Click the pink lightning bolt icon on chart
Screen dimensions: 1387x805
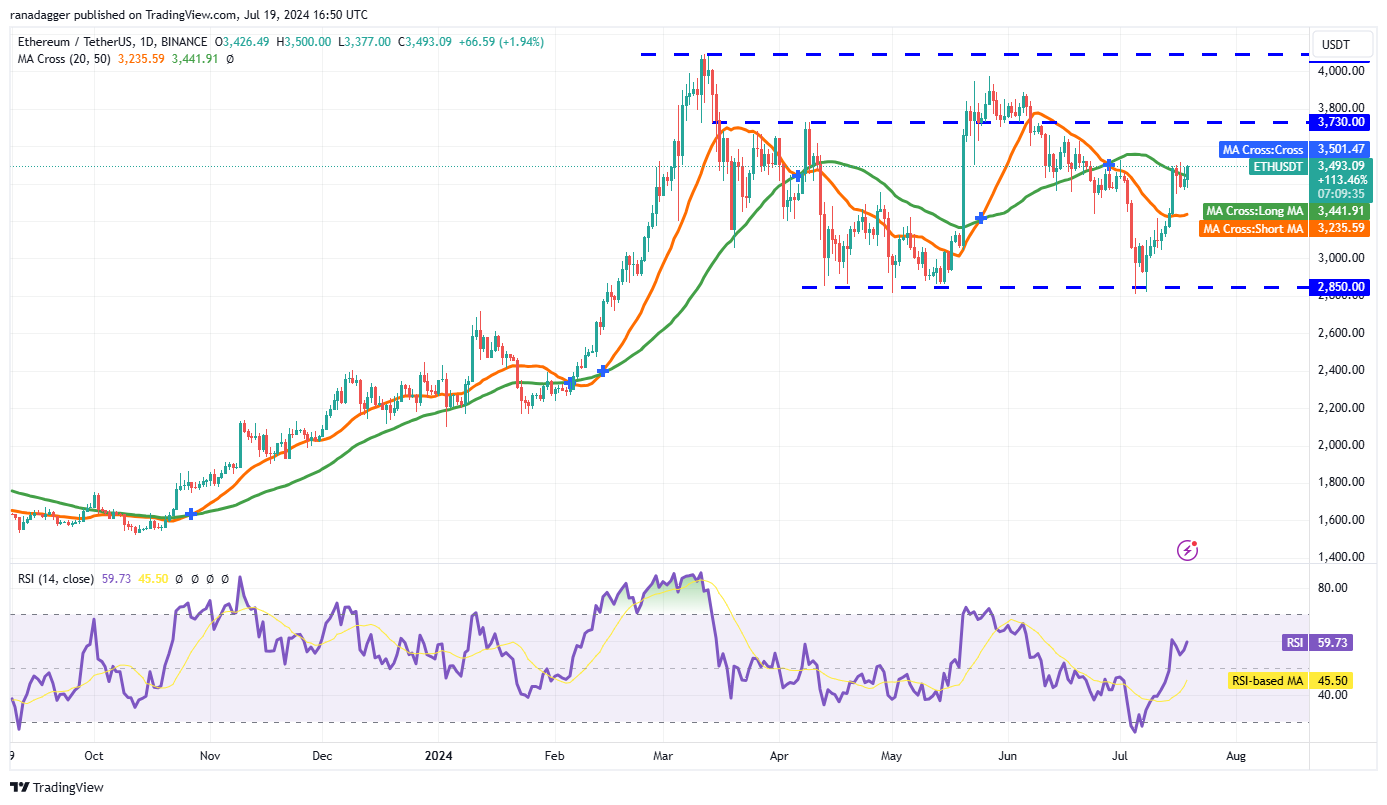point(1188,549)
